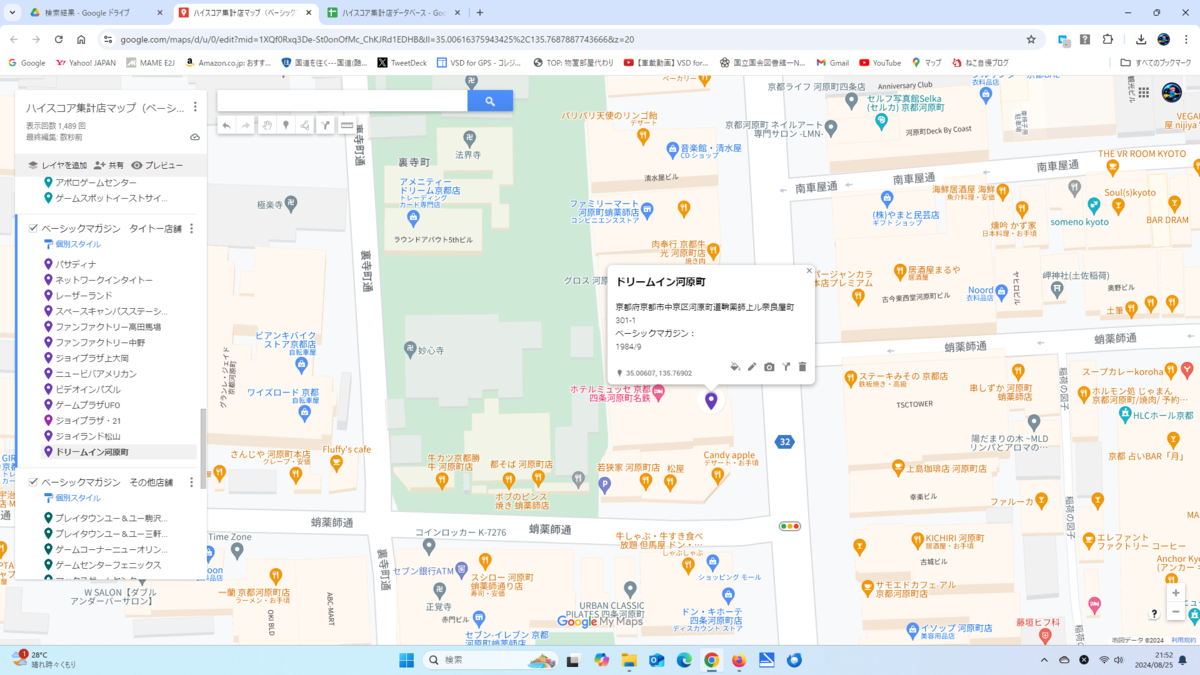Open Chrome from the Windows taskbar

coord(711,660)
